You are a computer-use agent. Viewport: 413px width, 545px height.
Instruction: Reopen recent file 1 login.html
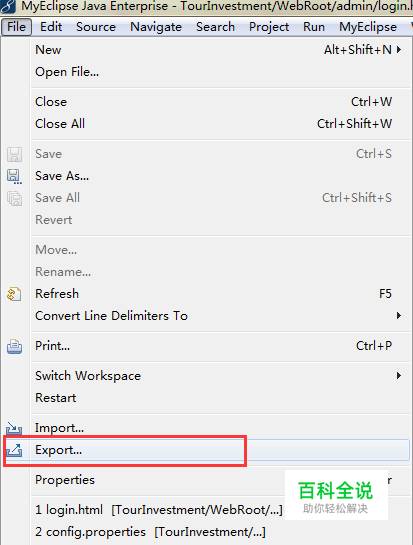[x=159, y=510]
